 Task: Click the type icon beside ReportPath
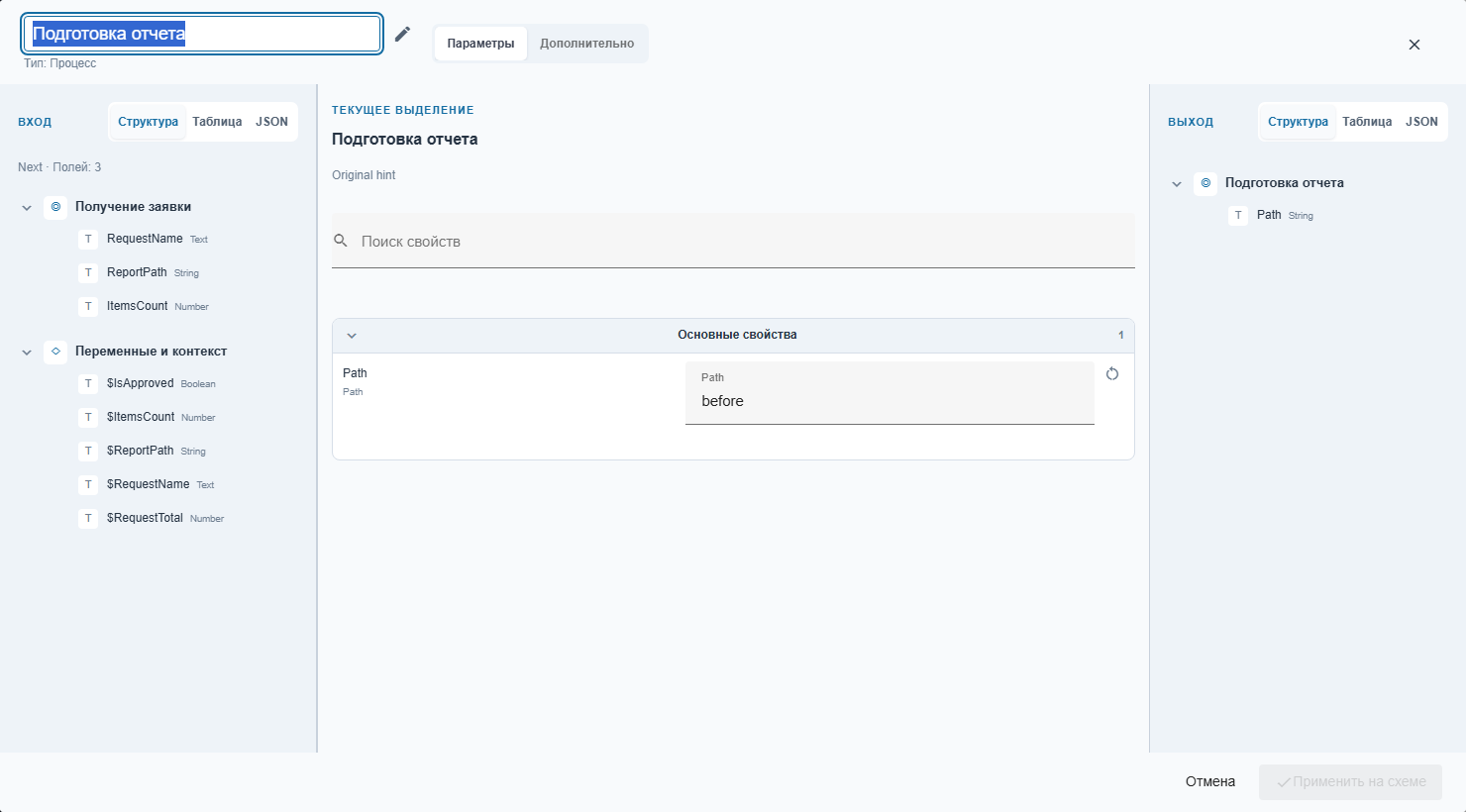click(x=88, y=272)
